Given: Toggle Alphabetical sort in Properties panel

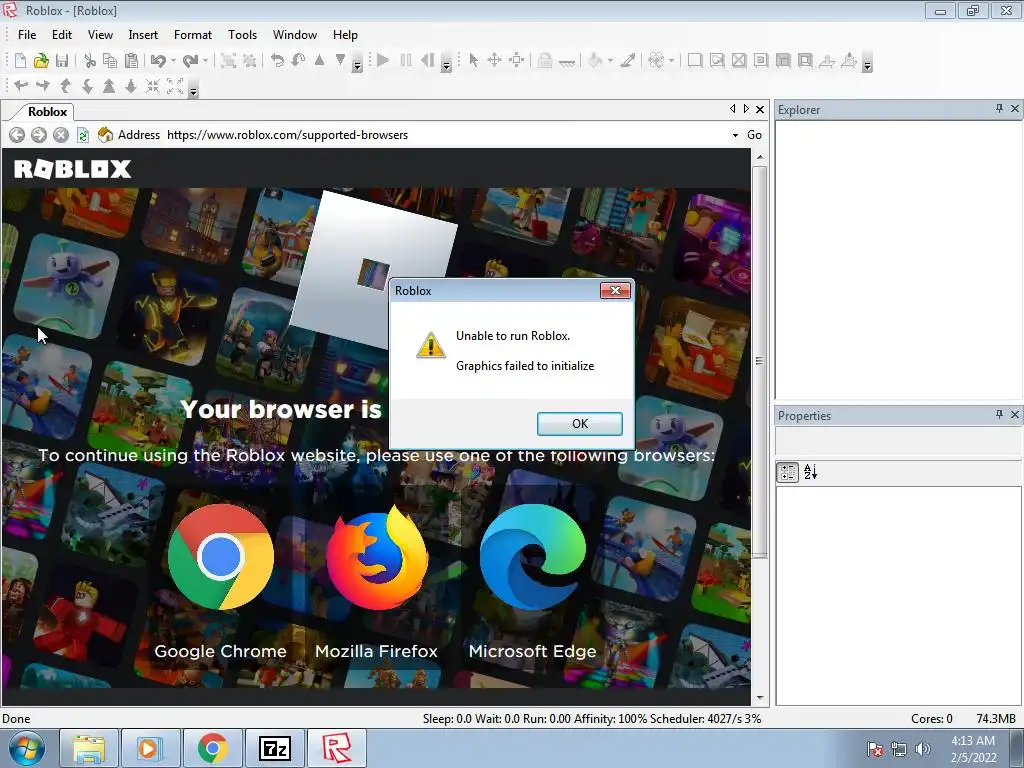Looking at the screenshot, I should coord(810,472).
